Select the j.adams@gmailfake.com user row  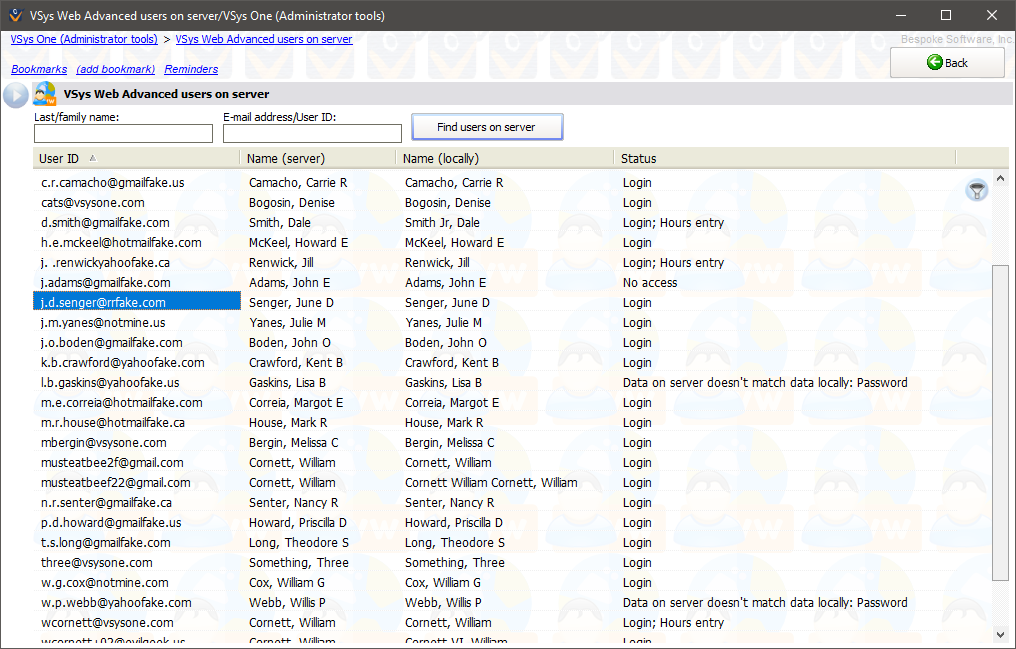105,283
